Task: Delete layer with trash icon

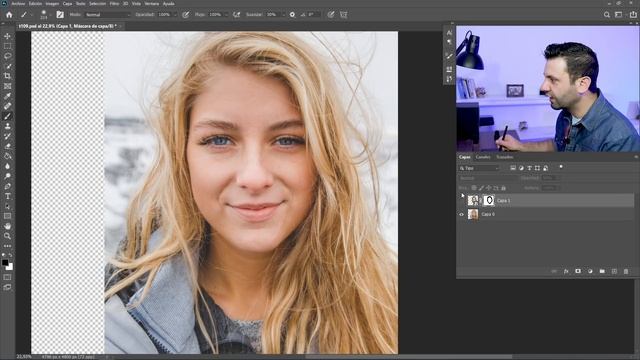Action: pos(626,271)
